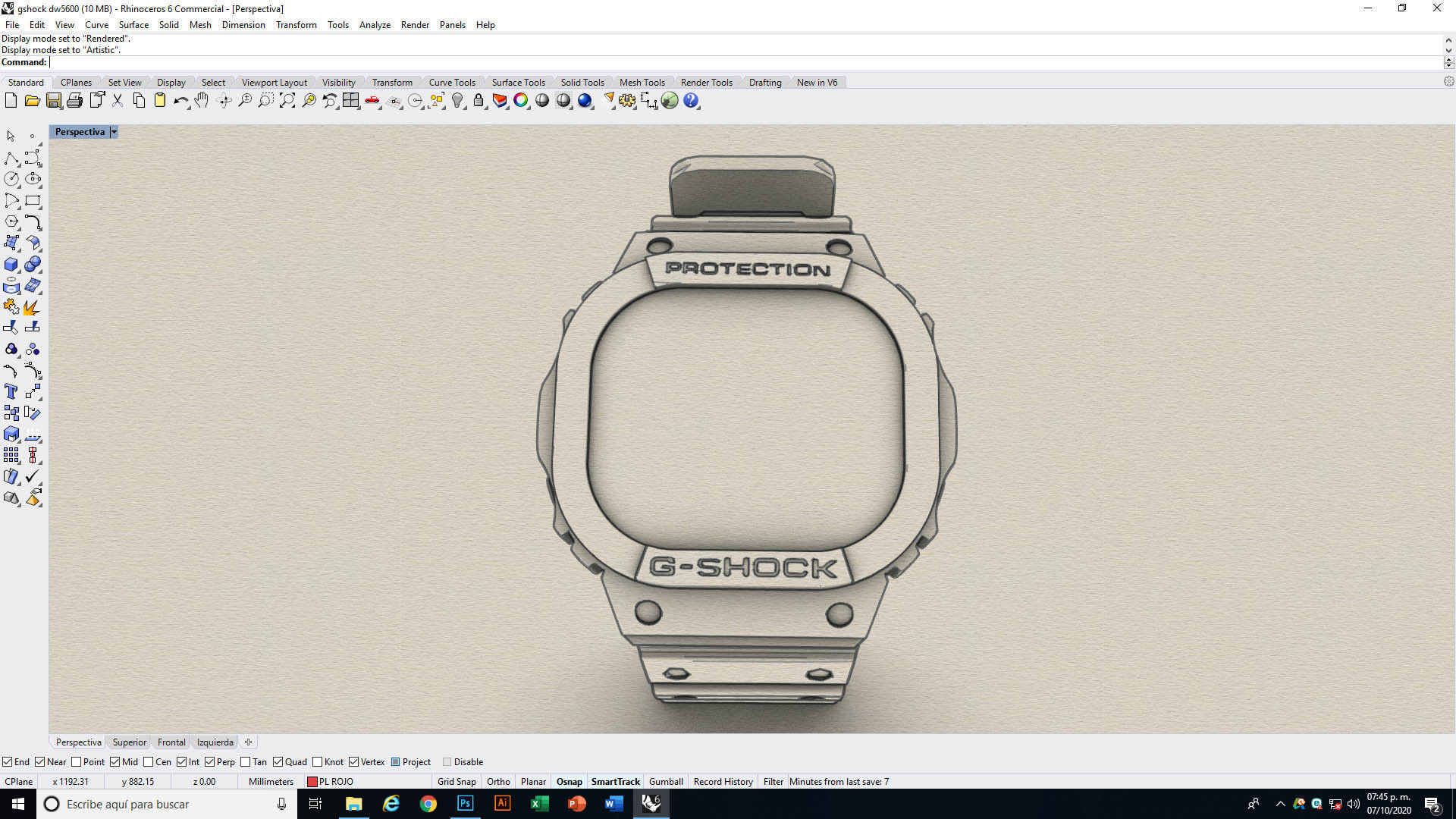This screenshot has width=1456, height=819.
Task: Toggle Grid Snap in status bar
Action: coord(457,781)
